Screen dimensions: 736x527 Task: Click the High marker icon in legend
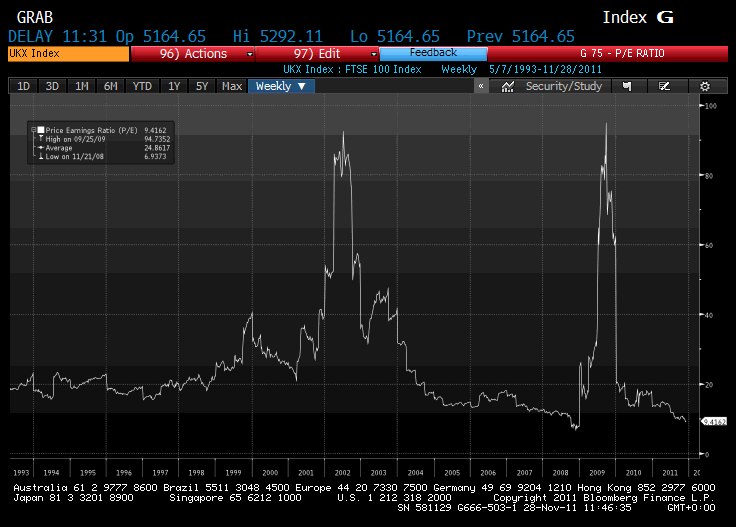click(40, 139)
